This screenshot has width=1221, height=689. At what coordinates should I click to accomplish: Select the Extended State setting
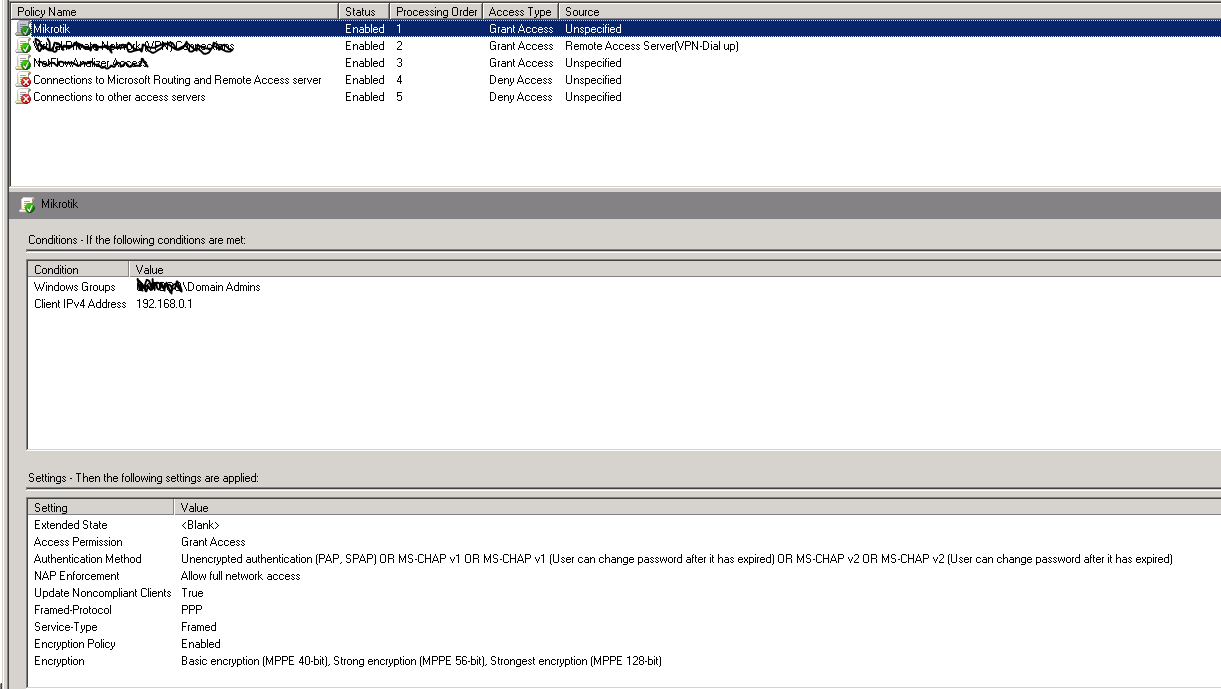pos(71,525)
